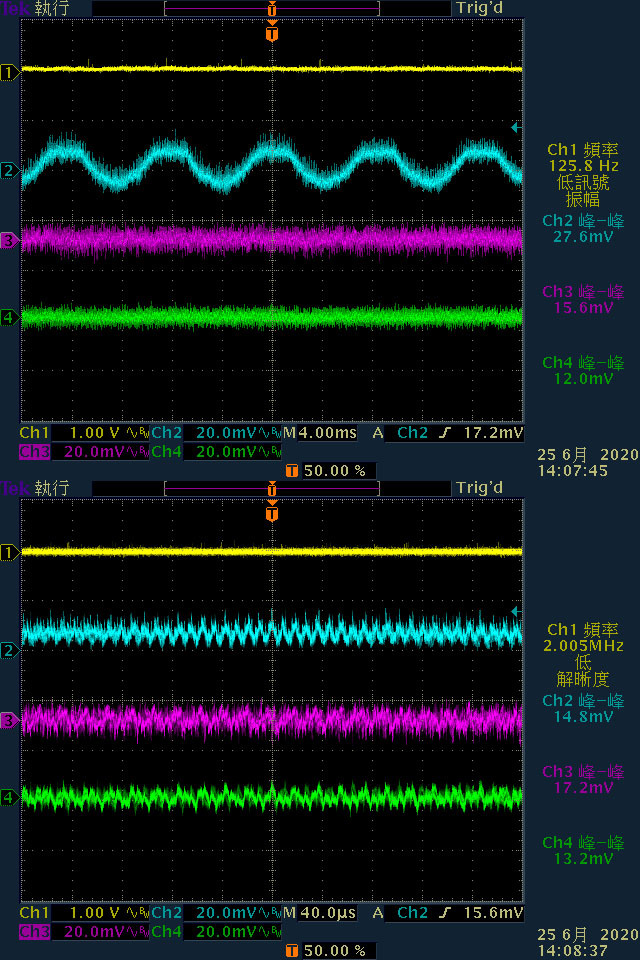Click the Ch2 peak-to-peak value 14.8mV

(584, 717)
